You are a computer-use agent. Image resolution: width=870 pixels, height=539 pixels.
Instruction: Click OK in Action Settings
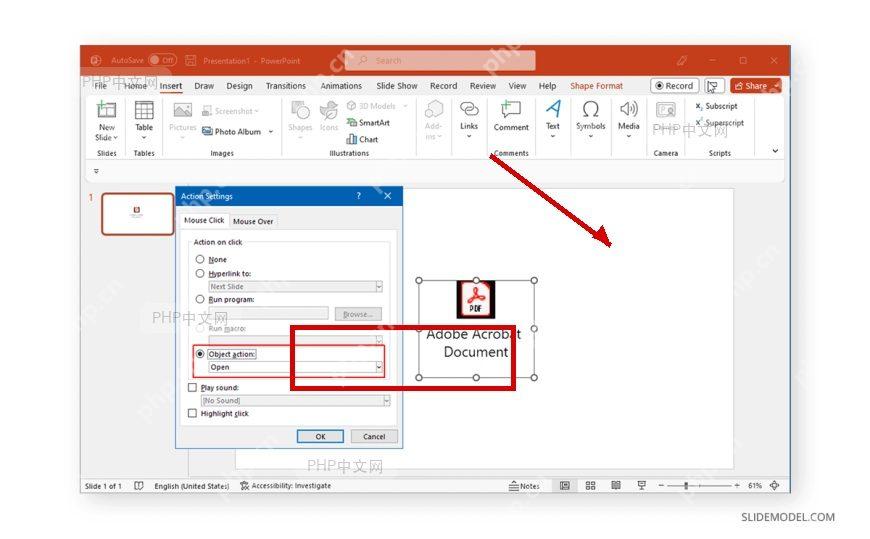pos(320,436)
